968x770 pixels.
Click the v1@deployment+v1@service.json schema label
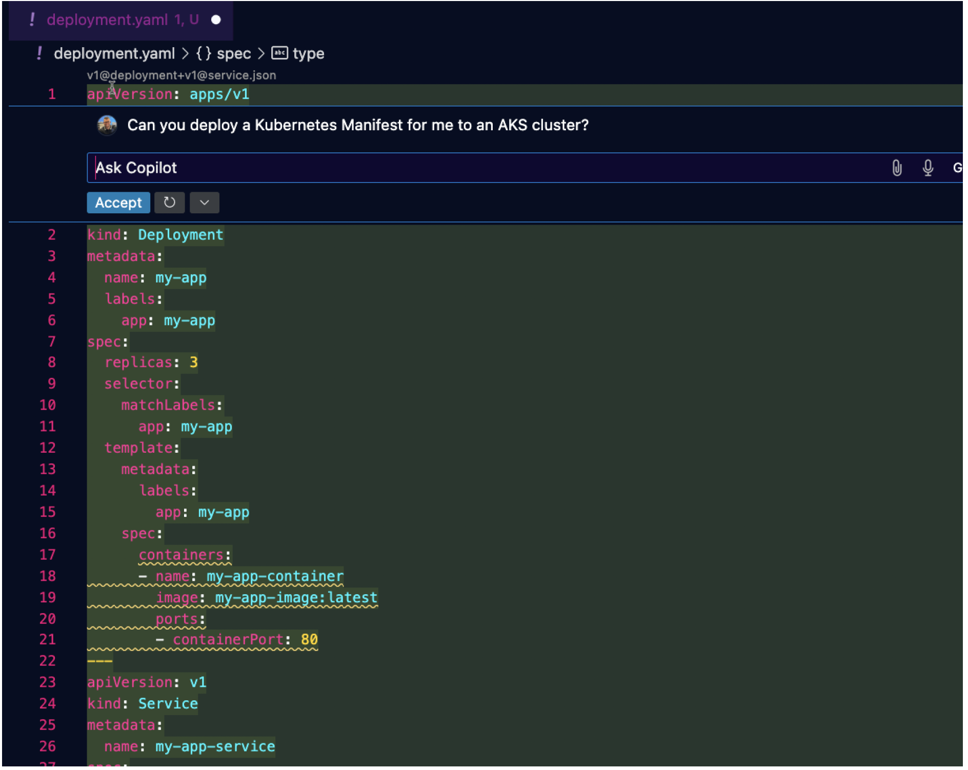[182, 75]
